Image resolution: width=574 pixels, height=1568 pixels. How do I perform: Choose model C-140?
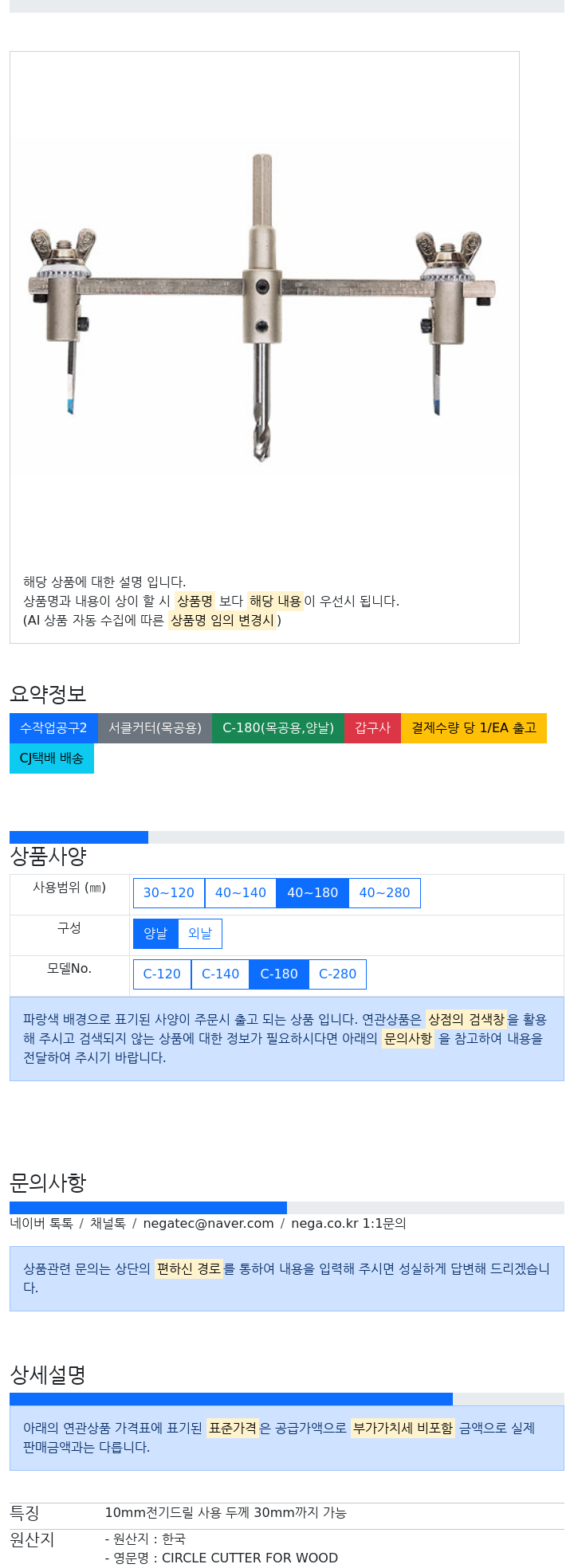click(x=220, y=974)
